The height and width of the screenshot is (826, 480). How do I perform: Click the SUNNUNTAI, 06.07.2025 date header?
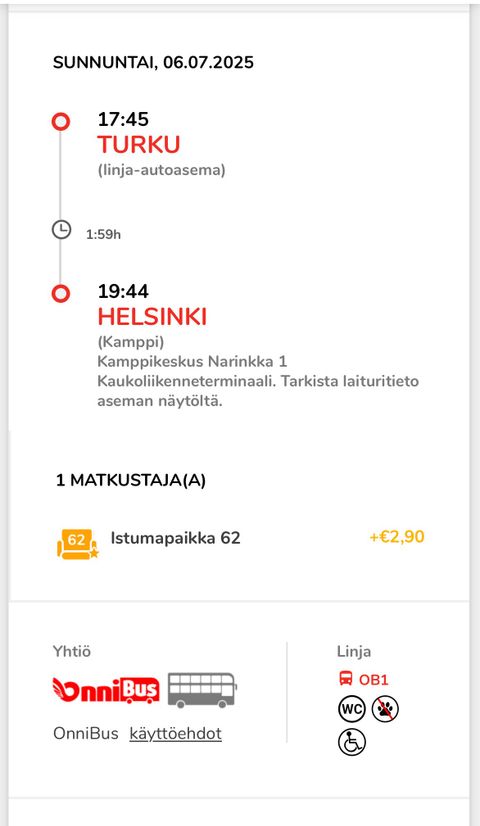[153, 62]
